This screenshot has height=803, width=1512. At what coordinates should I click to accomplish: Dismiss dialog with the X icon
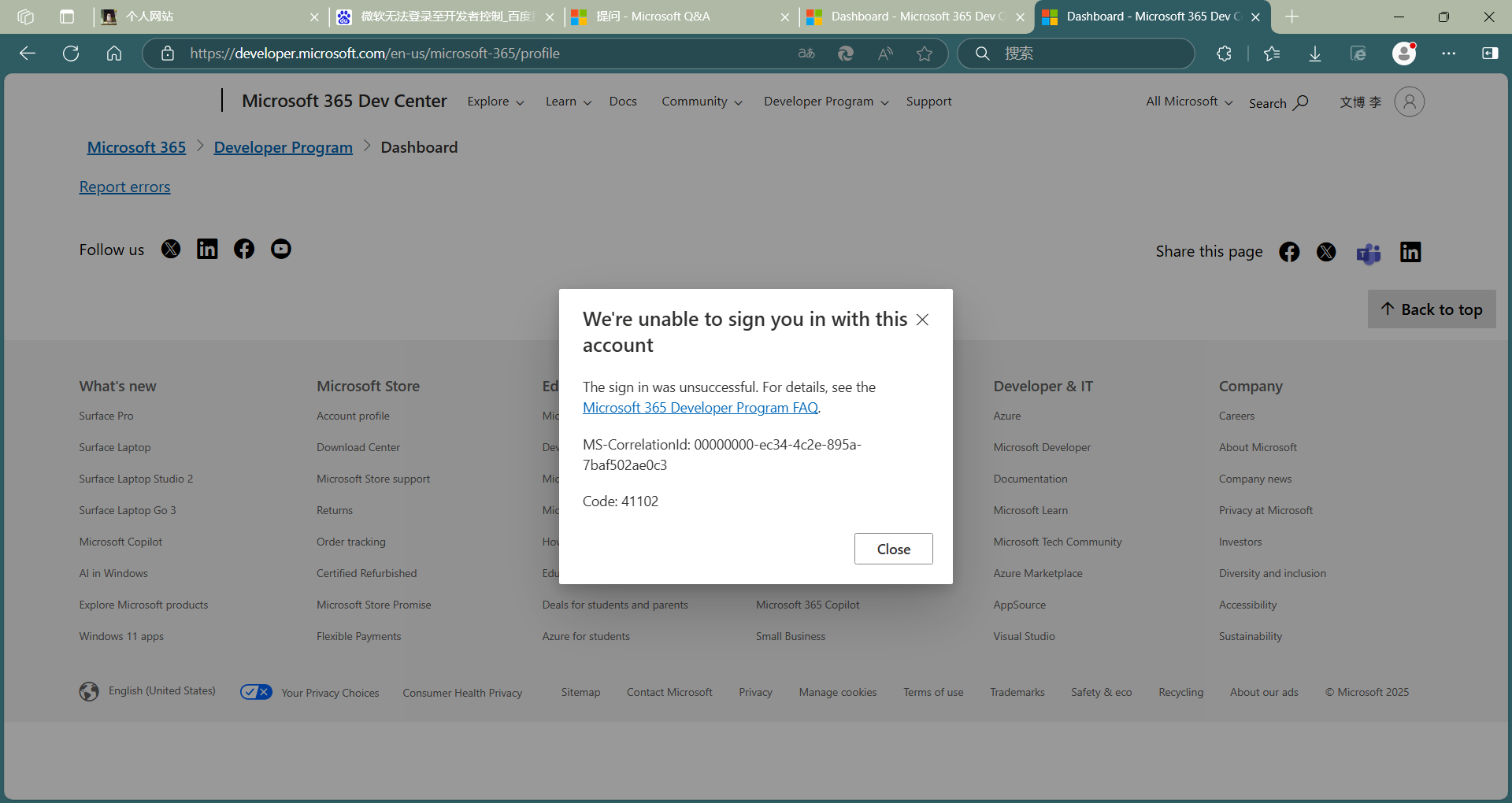923,320
